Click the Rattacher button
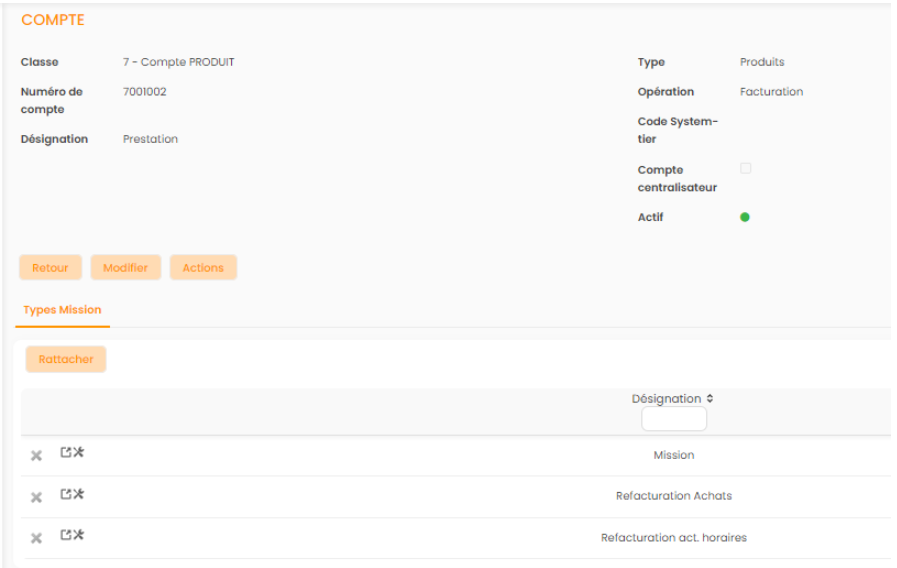 click(66, 359)
